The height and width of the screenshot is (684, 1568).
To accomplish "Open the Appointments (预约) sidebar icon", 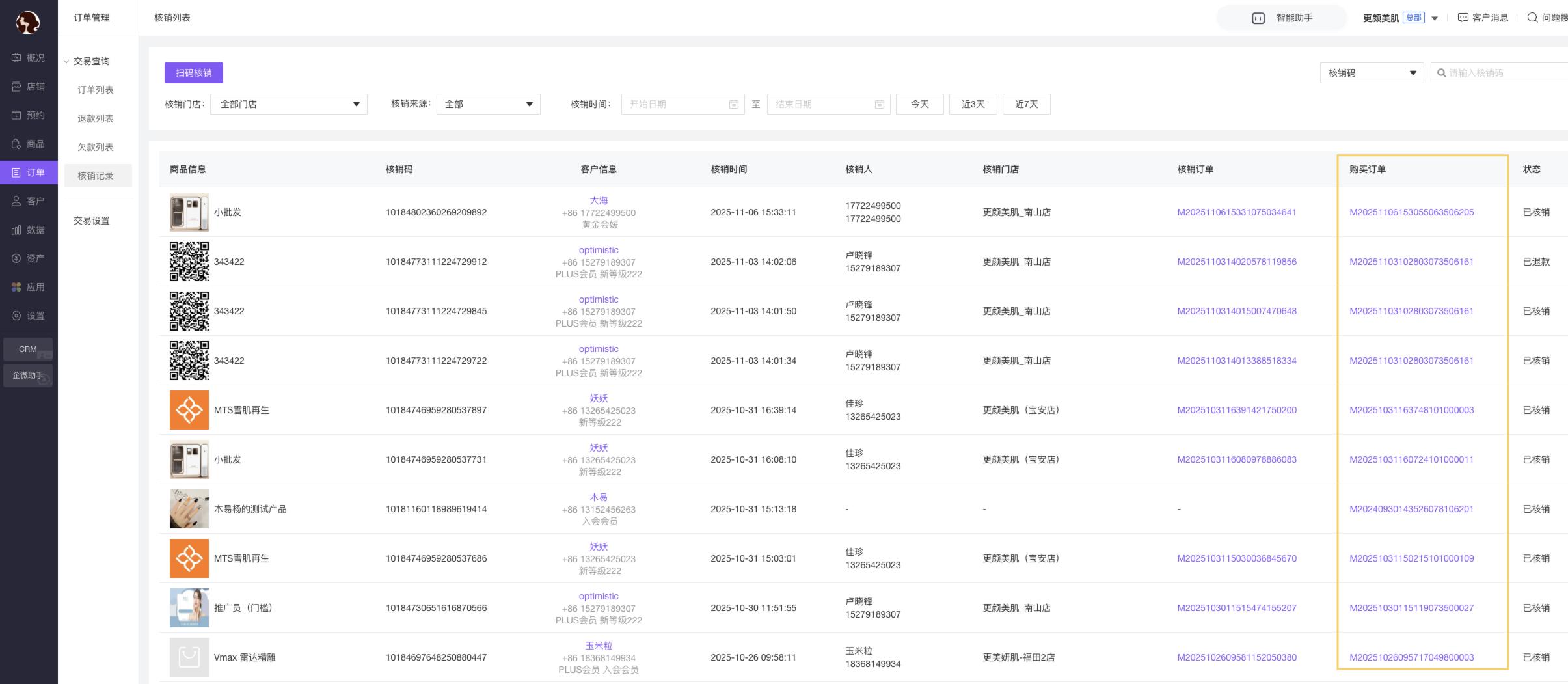I will tap(16, 115).
